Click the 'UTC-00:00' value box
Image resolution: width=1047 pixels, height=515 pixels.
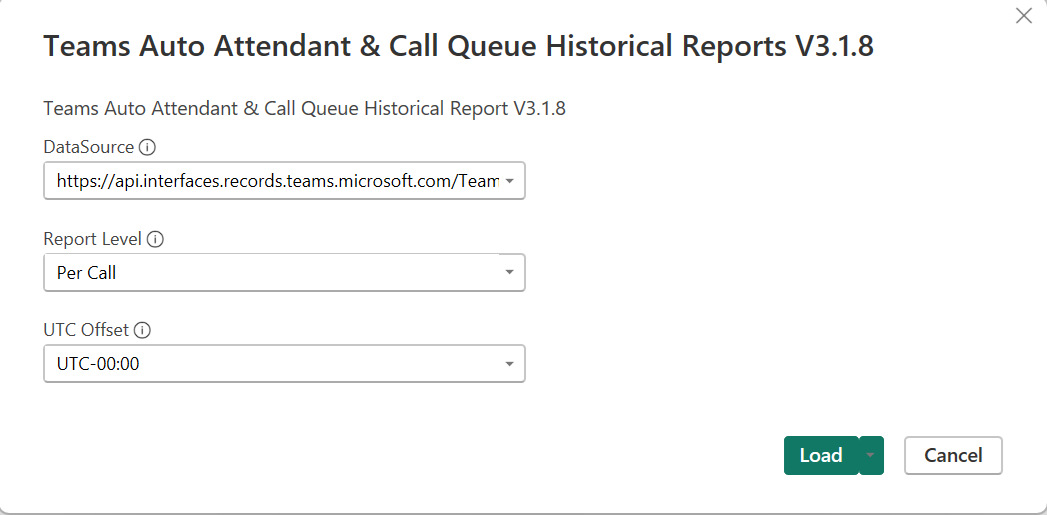[284, 363]
